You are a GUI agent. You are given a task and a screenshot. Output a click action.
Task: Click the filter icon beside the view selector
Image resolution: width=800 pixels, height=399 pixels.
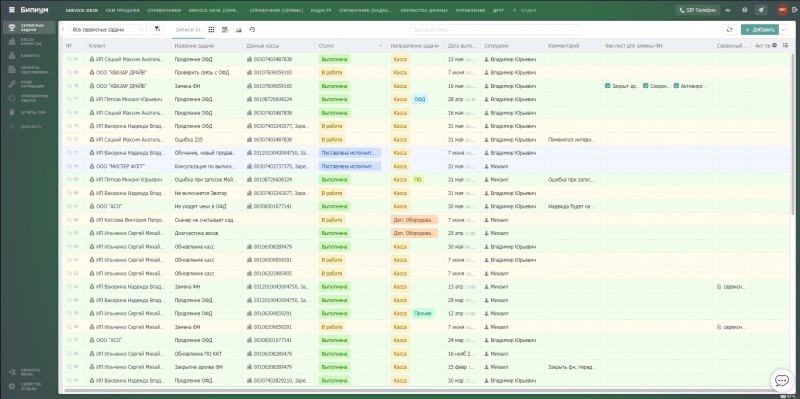[x=157, y=30]
